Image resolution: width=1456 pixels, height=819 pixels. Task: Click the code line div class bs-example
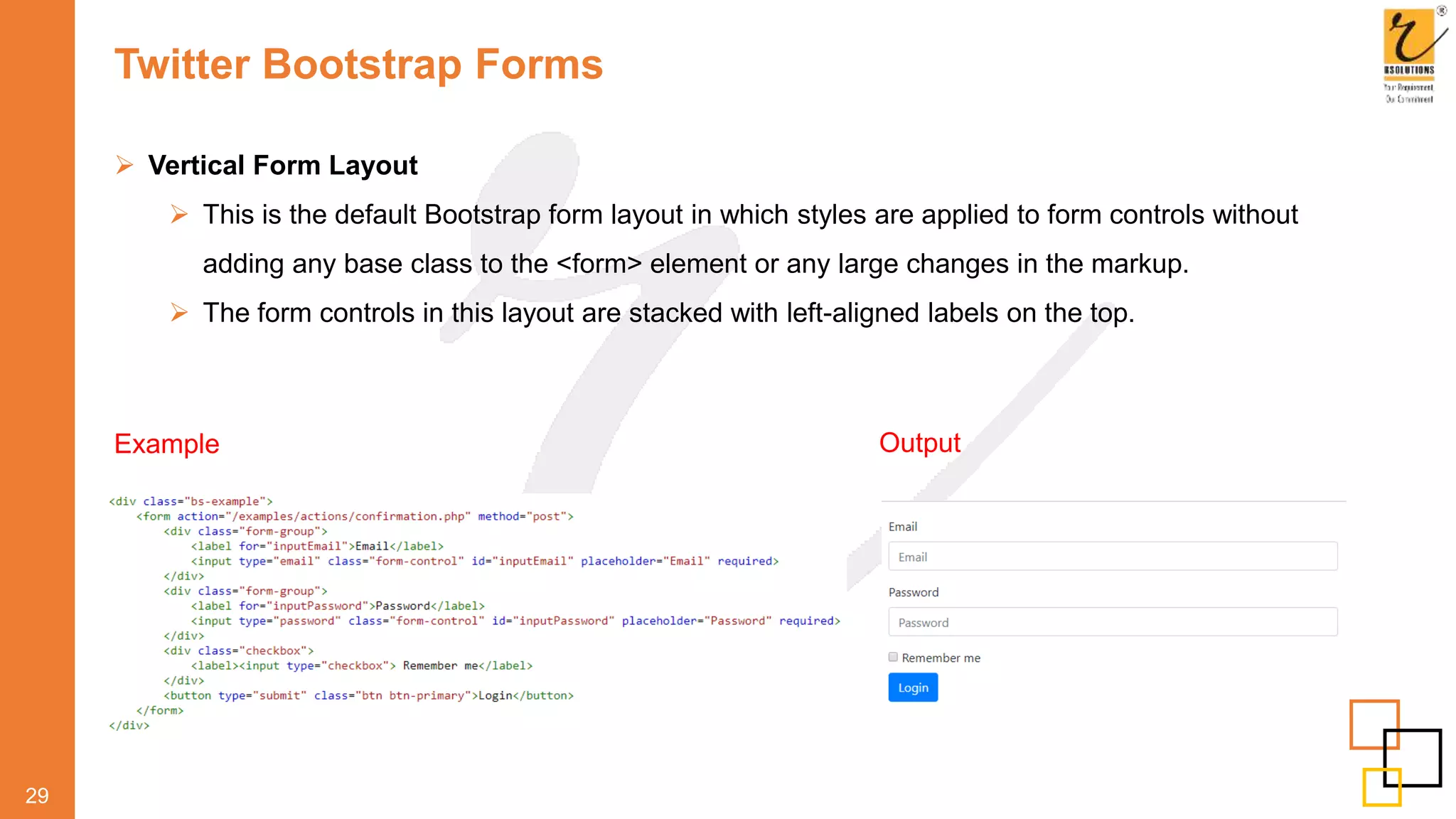click(191, 501)
